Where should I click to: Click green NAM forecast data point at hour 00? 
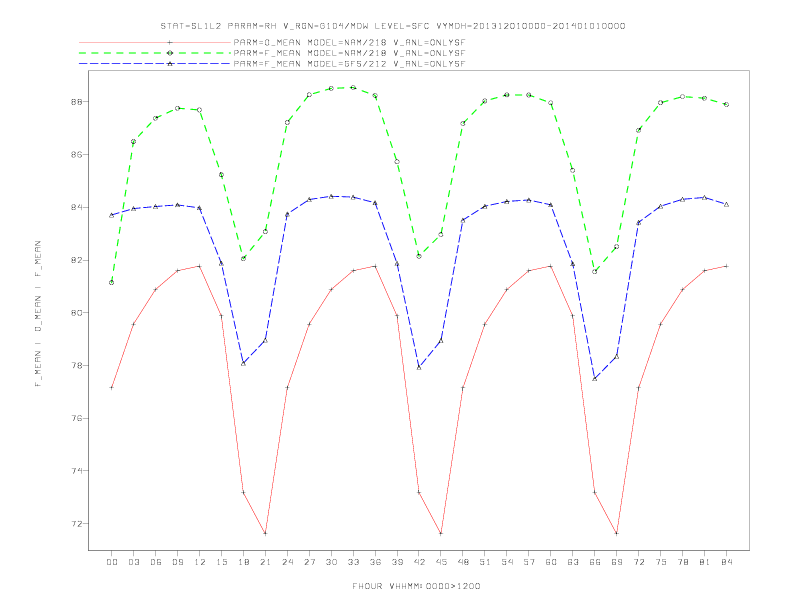(112, 282)
